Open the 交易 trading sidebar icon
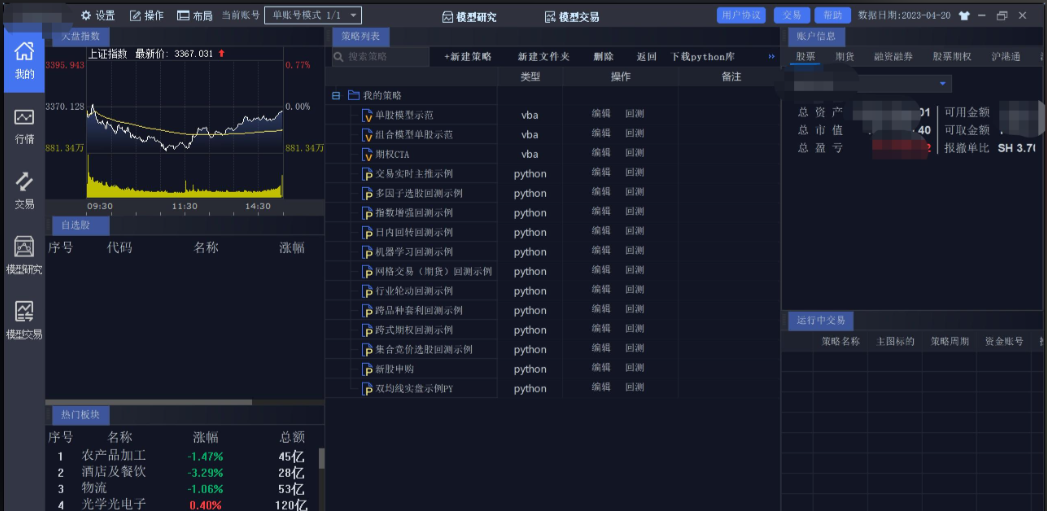 24,190
